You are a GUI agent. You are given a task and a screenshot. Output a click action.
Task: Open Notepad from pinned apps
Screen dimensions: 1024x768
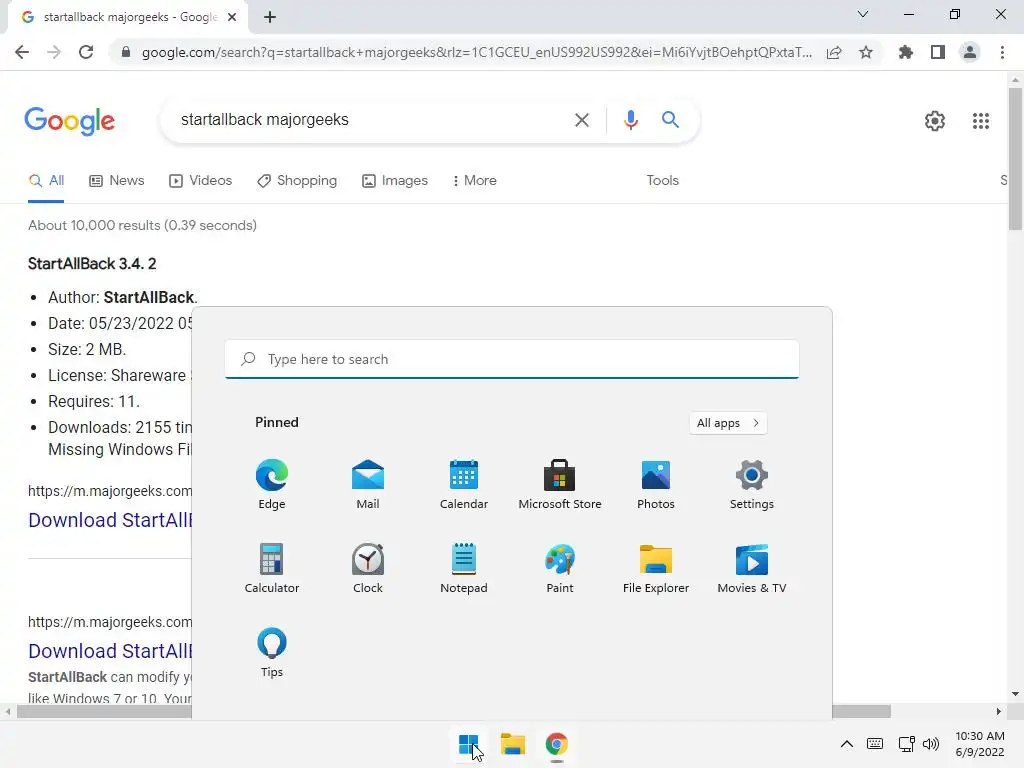(x=464, y=568)
